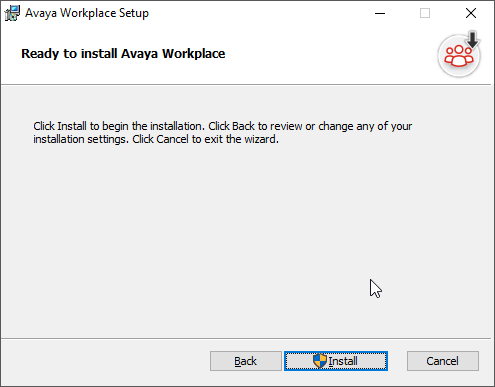Click the Install button to begin installation
This screenshot has height=387, width=495.
pos(336,361)
